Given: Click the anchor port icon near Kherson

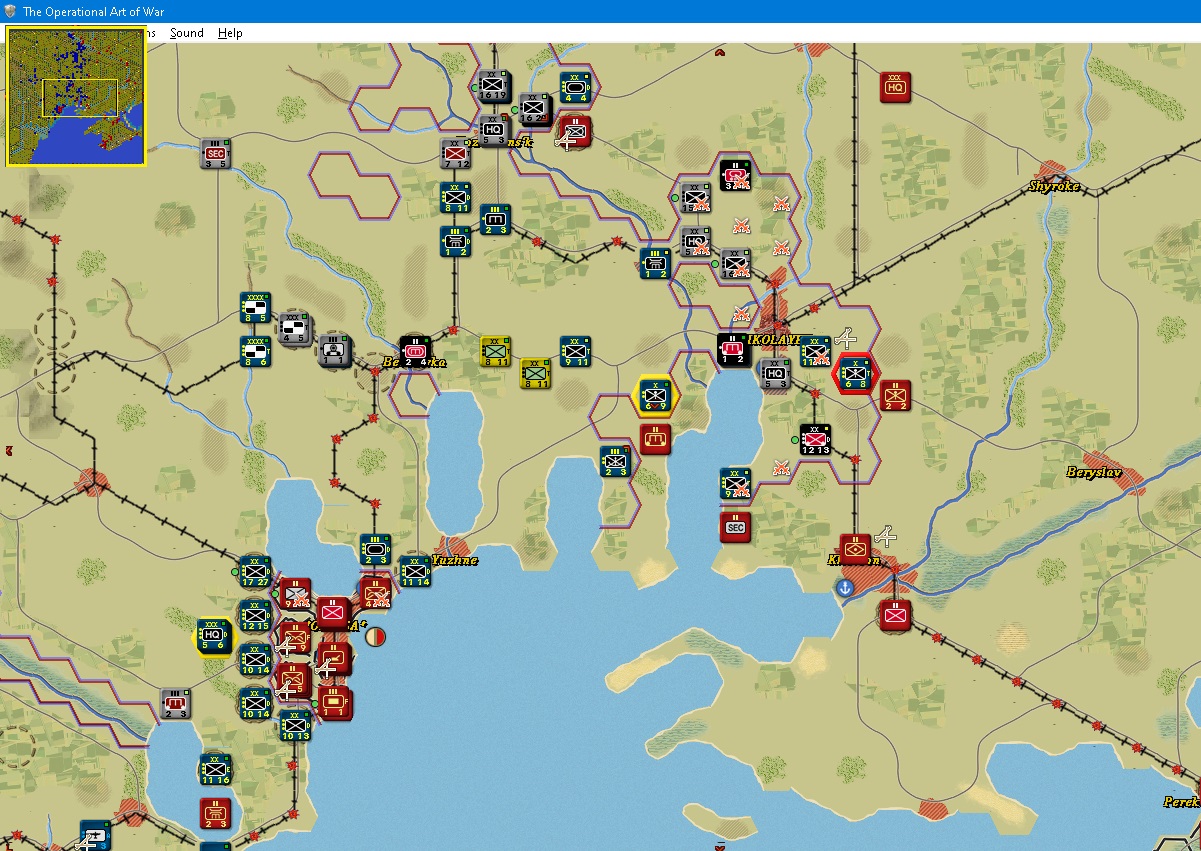Looking at the screenshot, I should tap(845, 587).
